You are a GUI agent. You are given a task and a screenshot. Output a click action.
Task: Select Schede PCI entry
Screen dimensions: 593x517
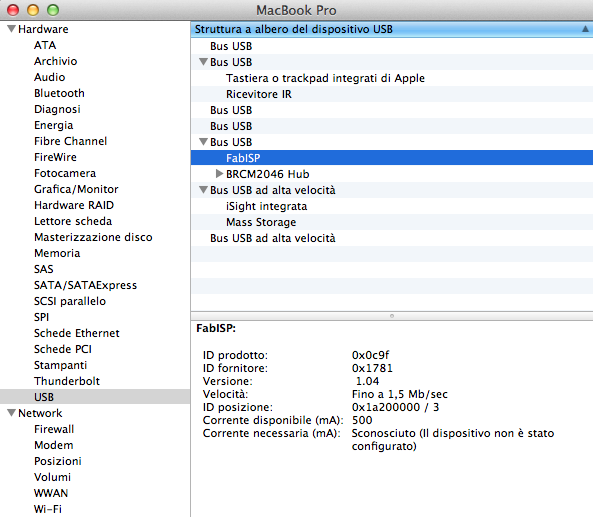click(x=63, y=349)
